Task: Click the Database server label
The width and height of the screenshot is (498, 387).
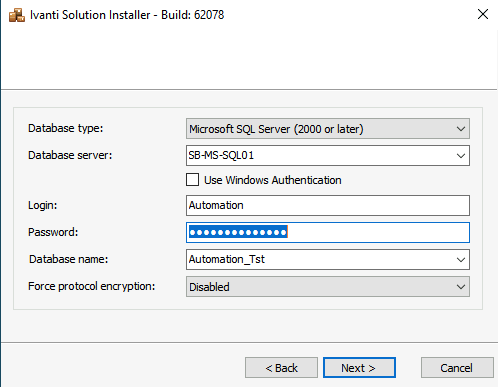Action: [x=70, y=155]
